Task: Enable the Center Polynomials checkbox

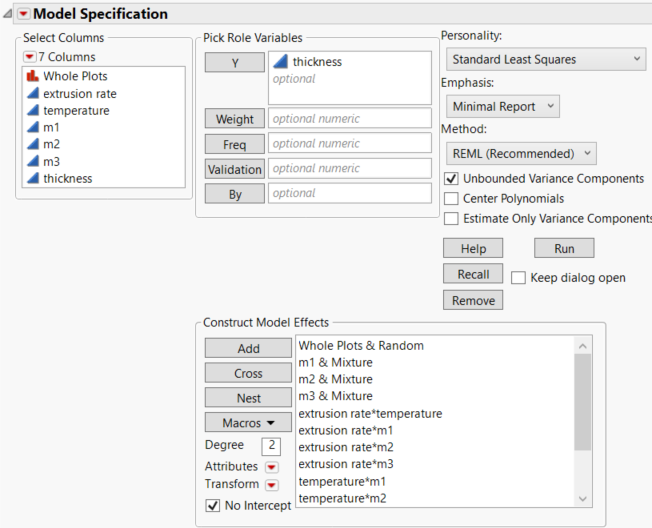Action: click(x=452, y=198)
